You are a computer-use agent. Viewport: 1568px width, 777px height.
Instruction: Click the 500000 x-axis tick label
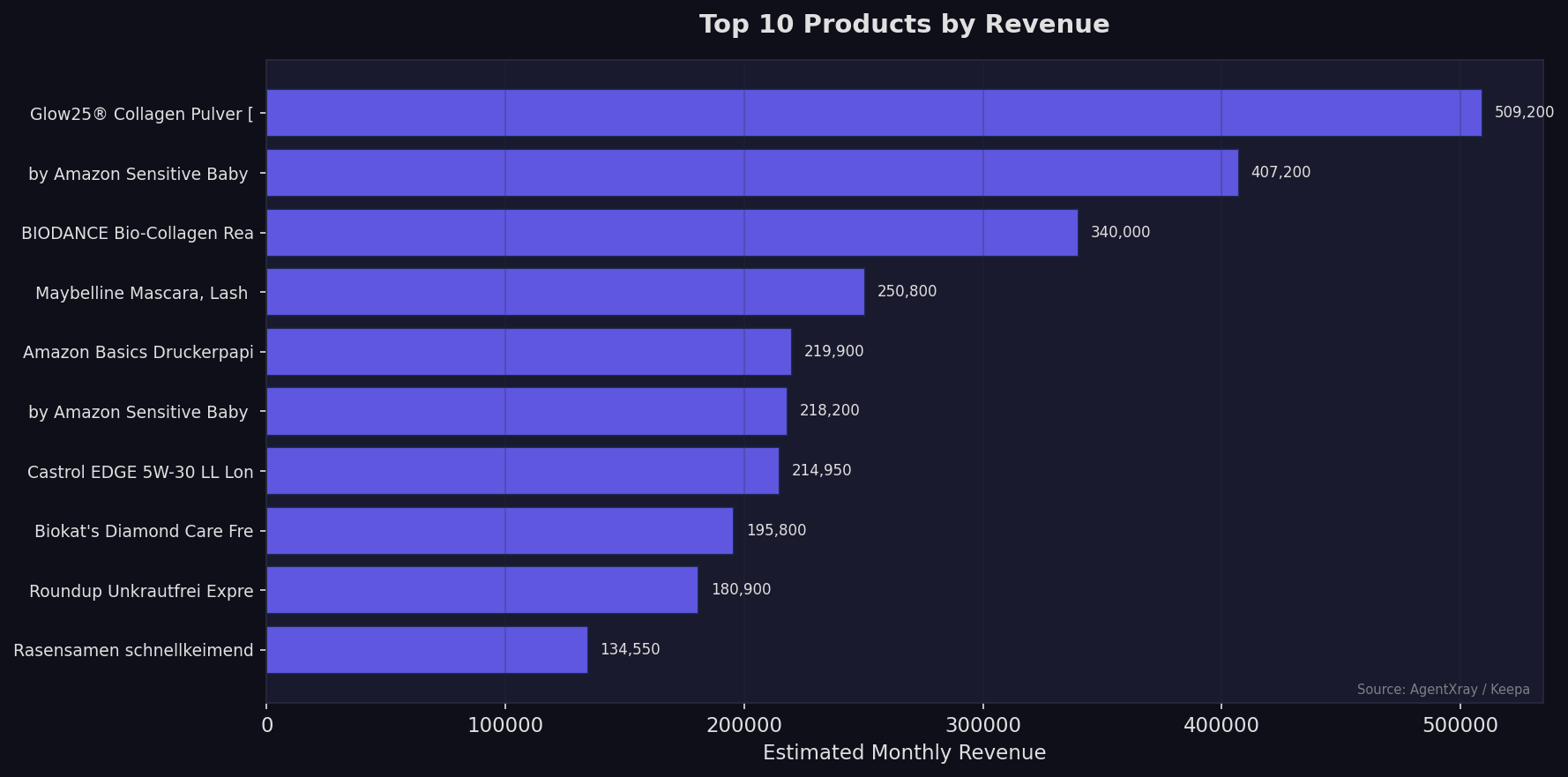pyautogui.click(x=1460, y=726)
